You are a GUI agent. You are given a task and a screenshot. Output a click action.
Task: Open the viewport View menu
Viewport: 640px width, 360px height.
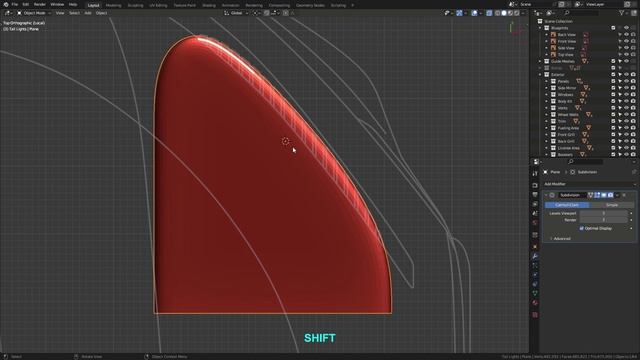60,13
